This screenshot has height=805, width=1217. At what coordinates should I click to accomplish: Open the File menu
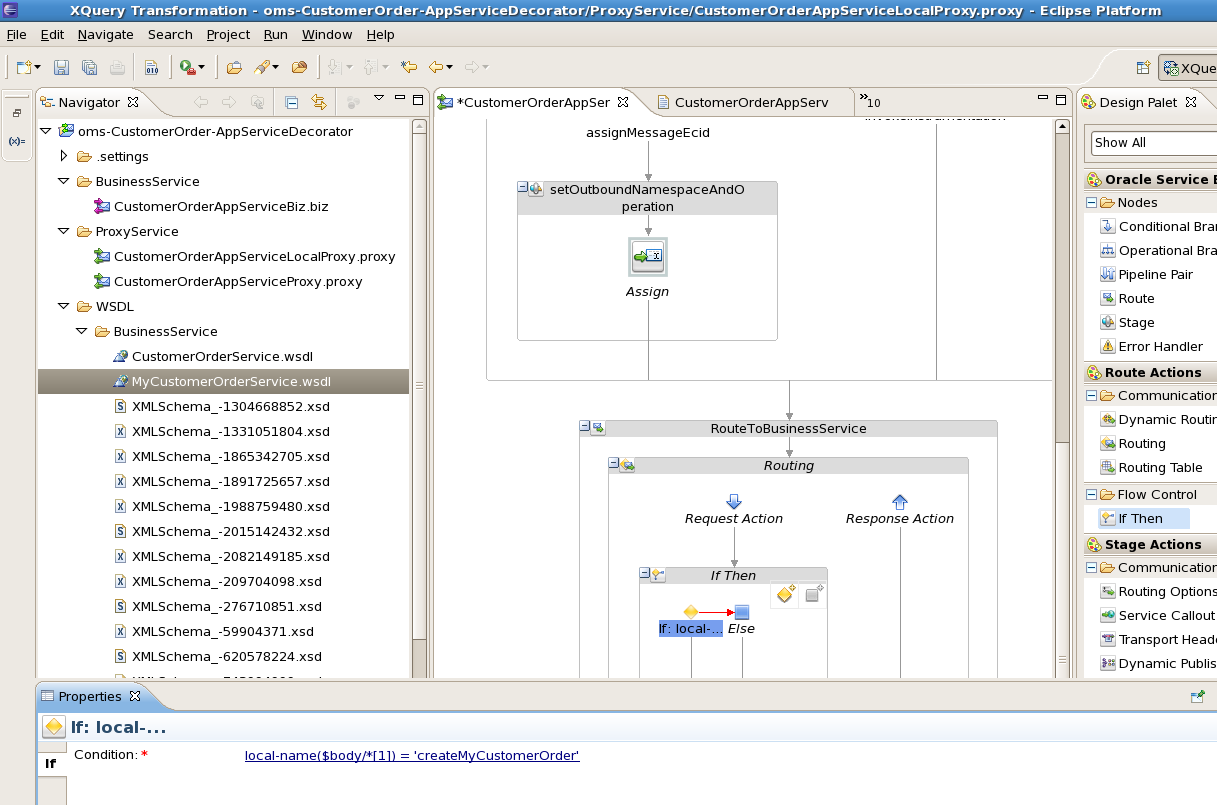point(16,34)
